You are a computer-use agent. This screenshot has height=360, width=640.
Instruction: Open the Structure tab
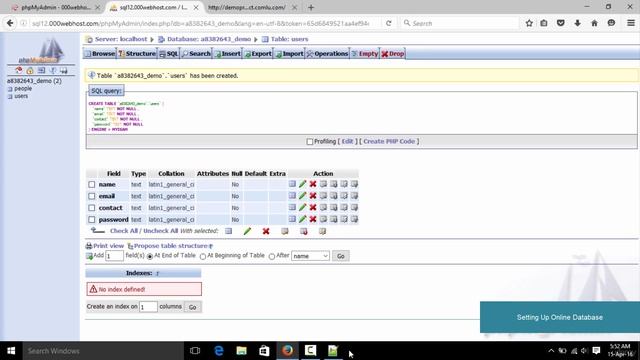[x=137, y=53]
